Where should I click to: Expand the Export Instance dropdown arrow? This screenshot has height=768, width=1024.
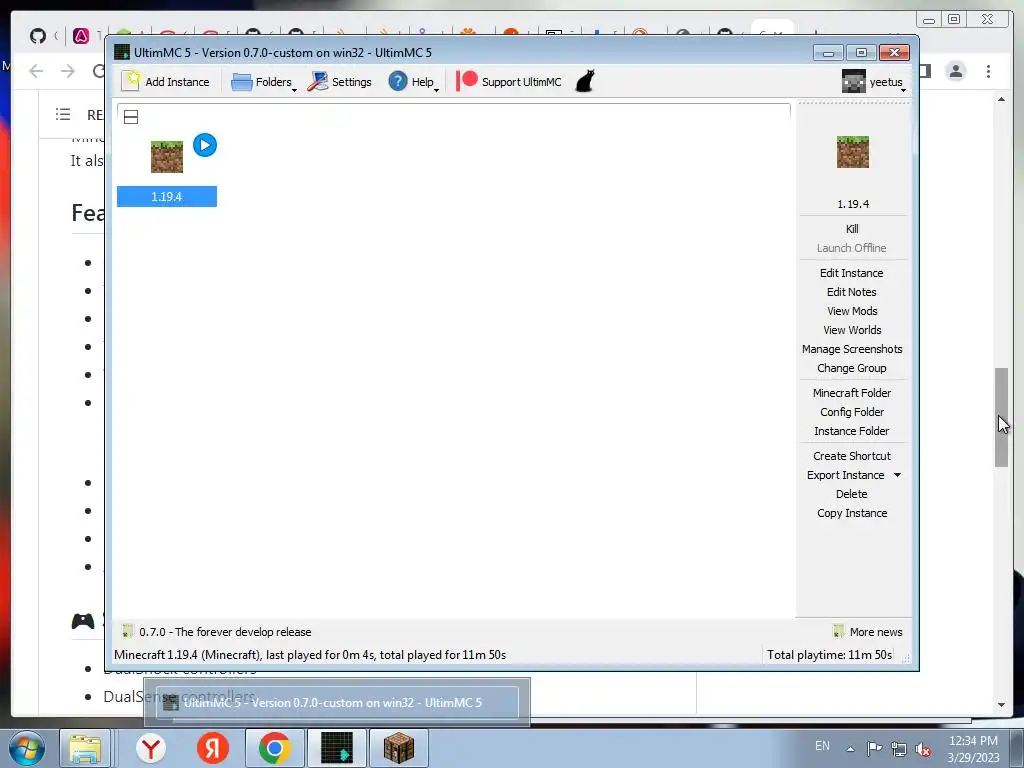[x=897, y=475]
